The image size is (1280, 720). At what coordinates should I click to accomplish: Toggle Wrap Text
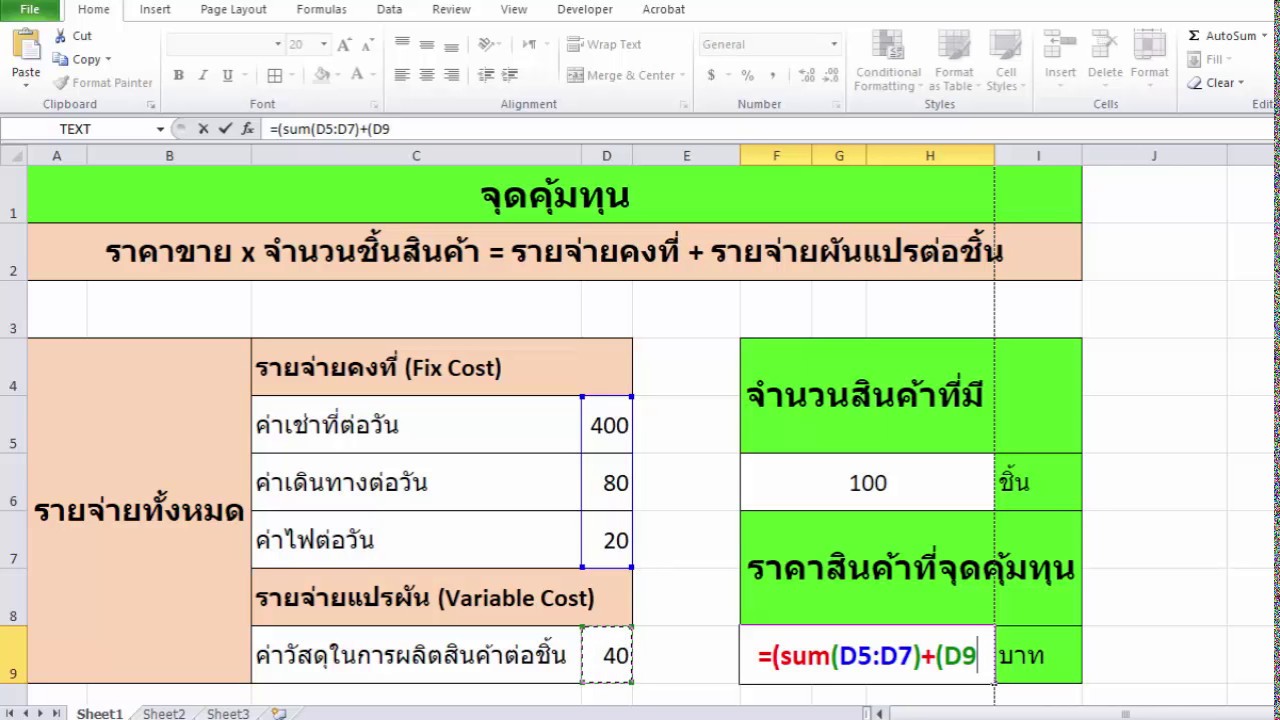[604, 44]
